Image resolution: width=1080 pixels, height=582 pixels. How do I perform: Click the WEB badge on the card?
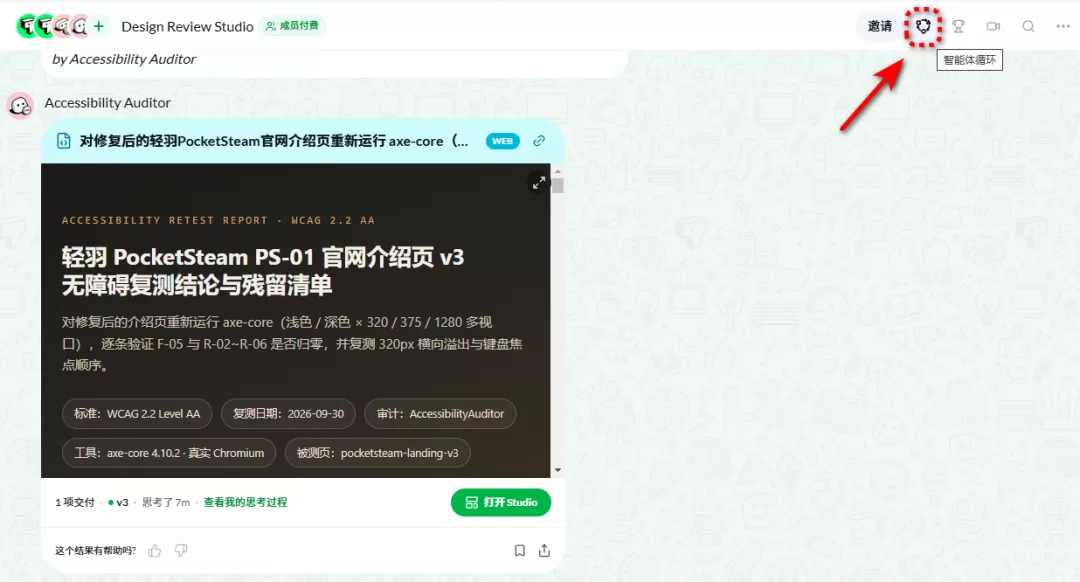tap(502, 141)
